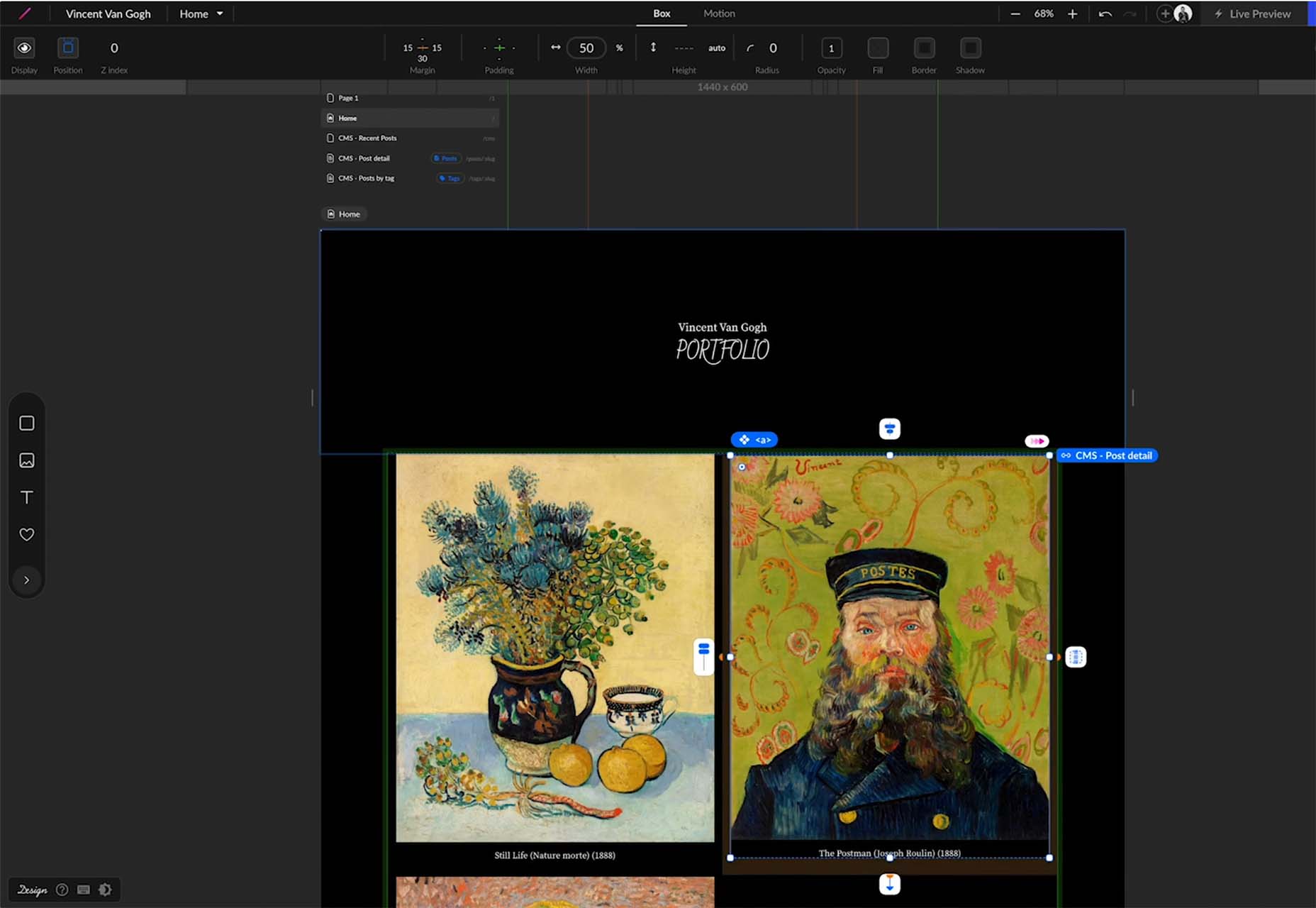Open the settings gear icon
Viewport: 1316px width, 908px height.
coord(105,890)
